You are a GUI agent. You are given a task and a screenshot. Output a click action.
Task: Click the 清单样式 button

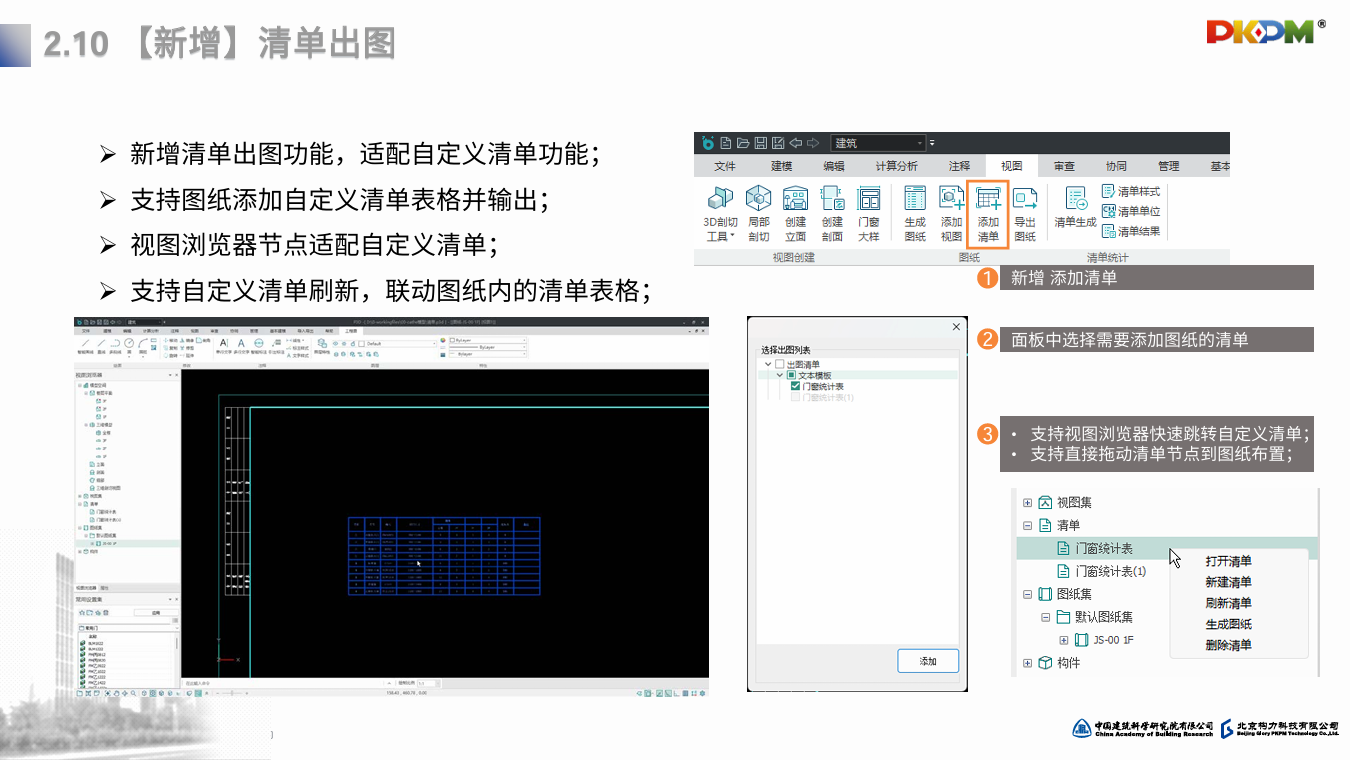pos(1131,191)
